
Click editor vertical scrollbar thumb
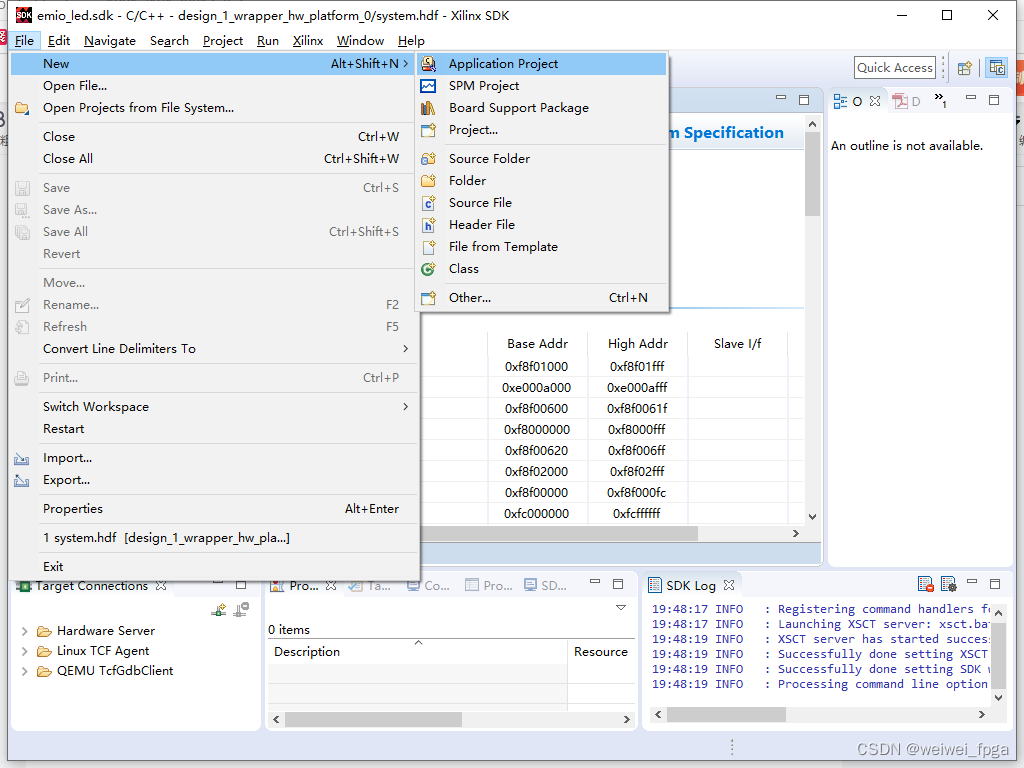tap(812, 174)
